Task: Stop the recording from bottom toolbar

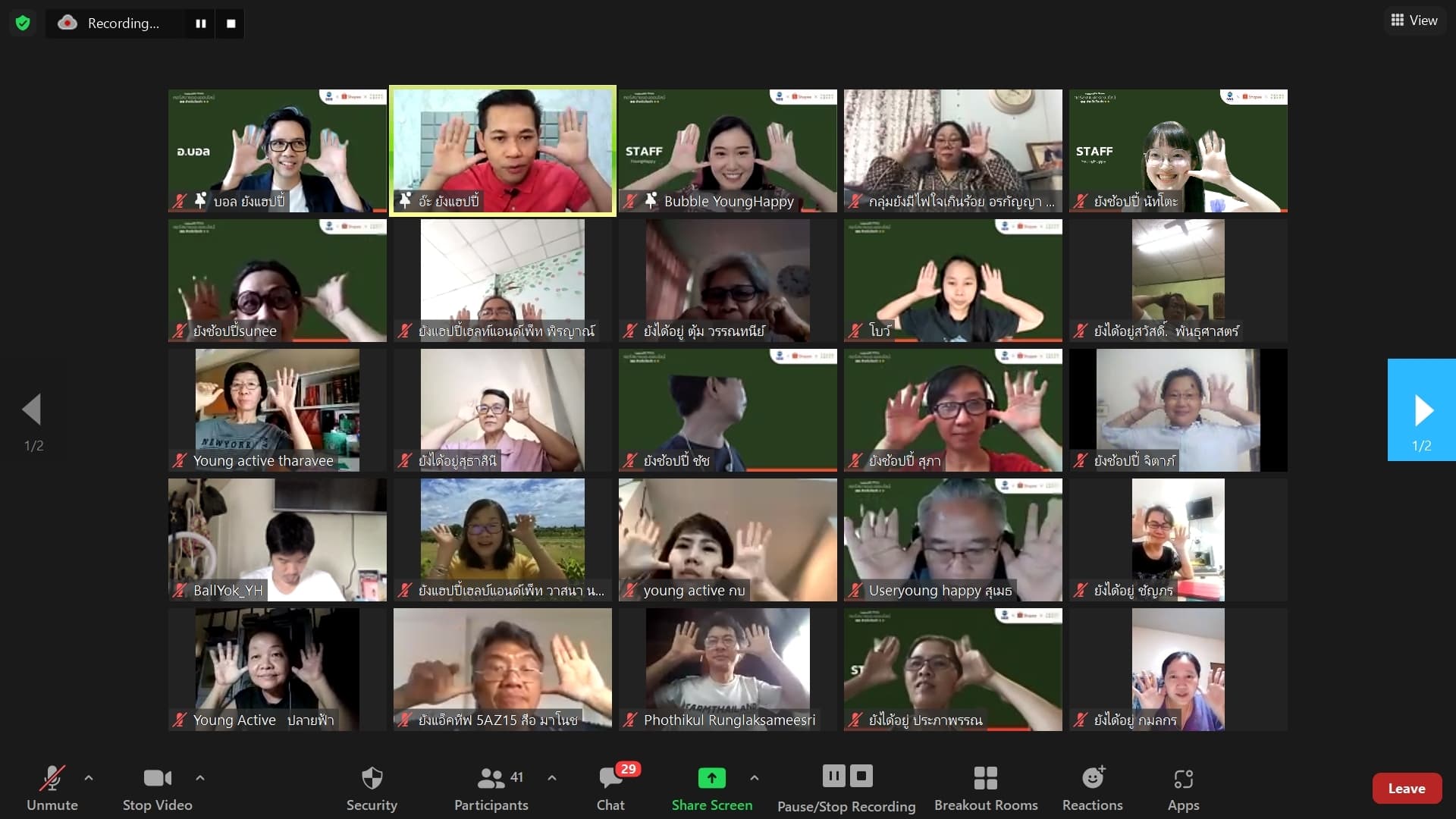Action: point(861,776)
